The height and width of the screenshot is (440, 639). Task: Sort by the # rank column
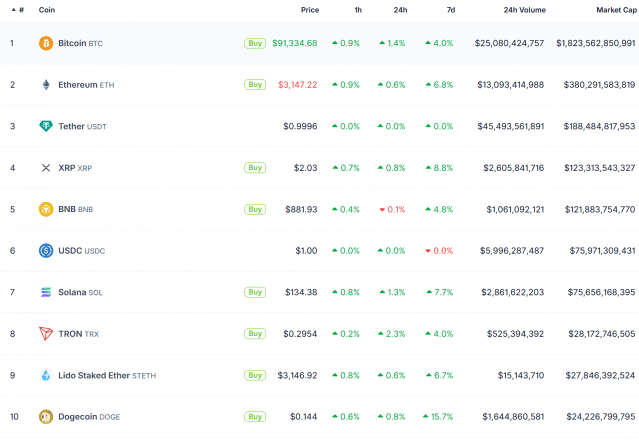(20, 10)
